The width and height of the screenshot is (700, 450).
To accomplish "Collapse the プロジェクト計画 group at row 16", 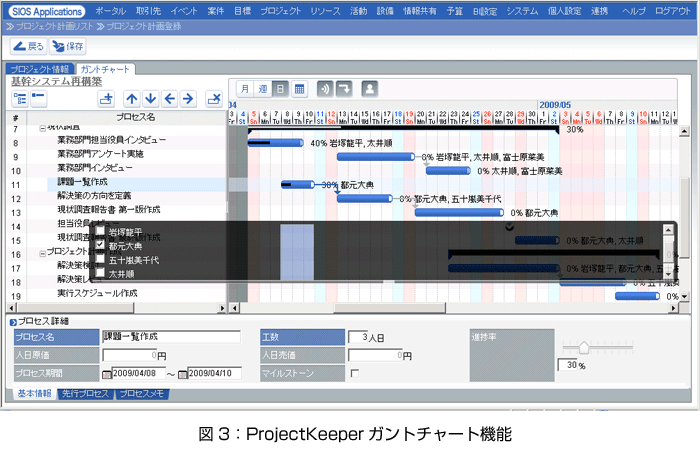I will point(42,254).
